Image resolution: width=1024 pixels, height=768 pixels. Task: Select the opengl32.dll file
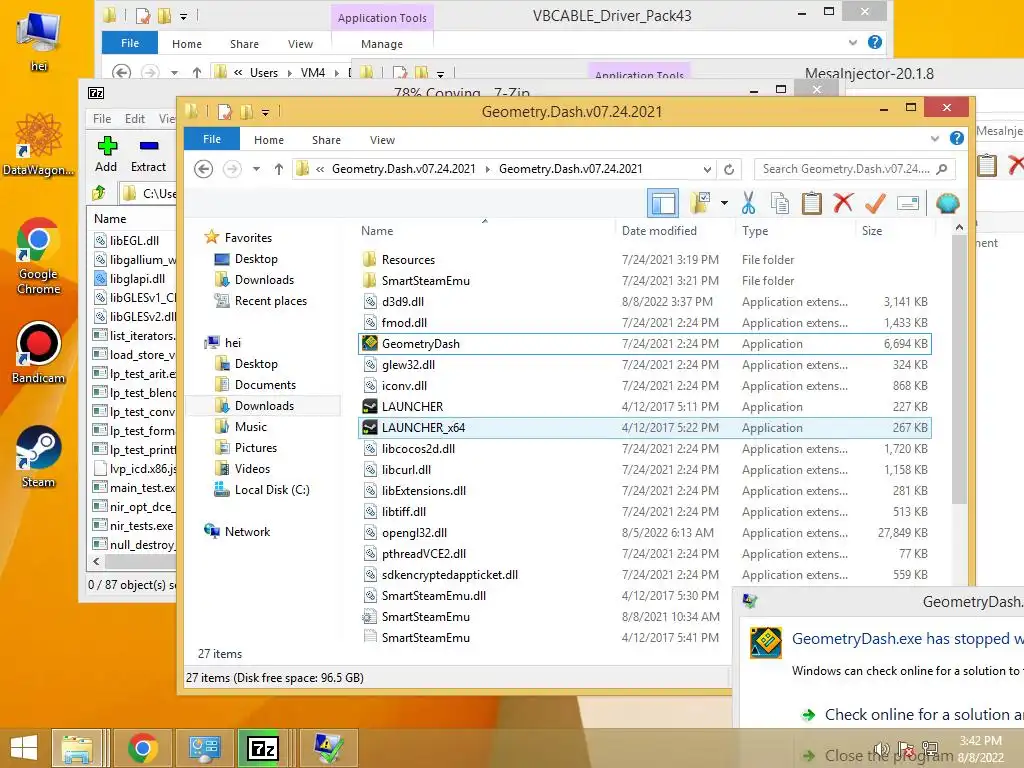point(645,533)
